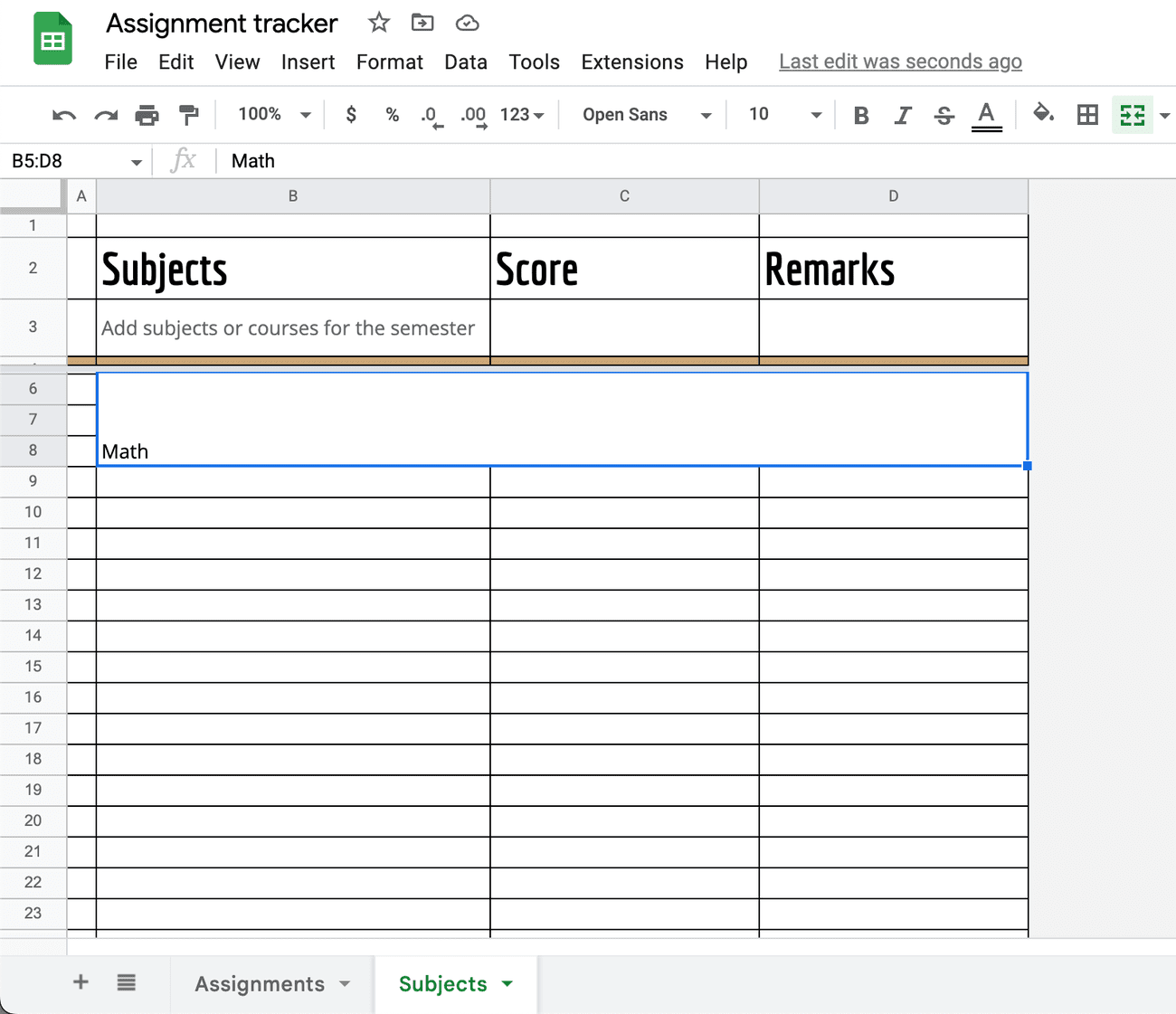Open the Open Sans font dropdown
This screenshot has height=1014, width=1176.
pyautogui.click(x=646, y=115)
